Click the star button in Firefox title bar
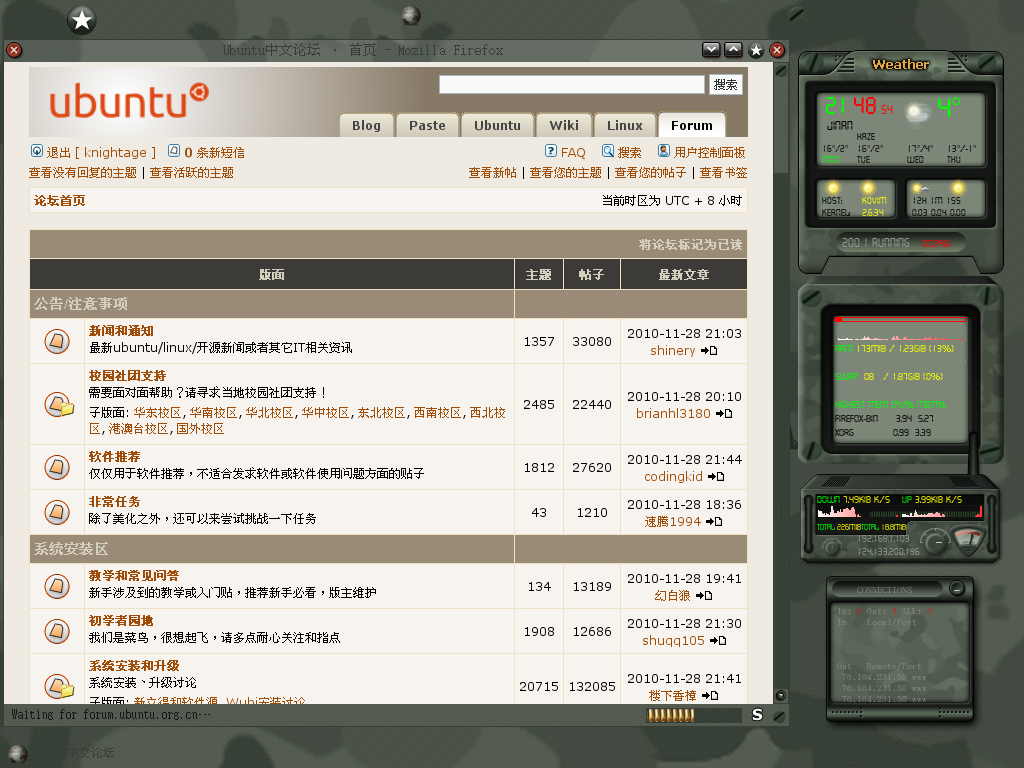Screen dimensions: 1024x768 coord(756,50)
